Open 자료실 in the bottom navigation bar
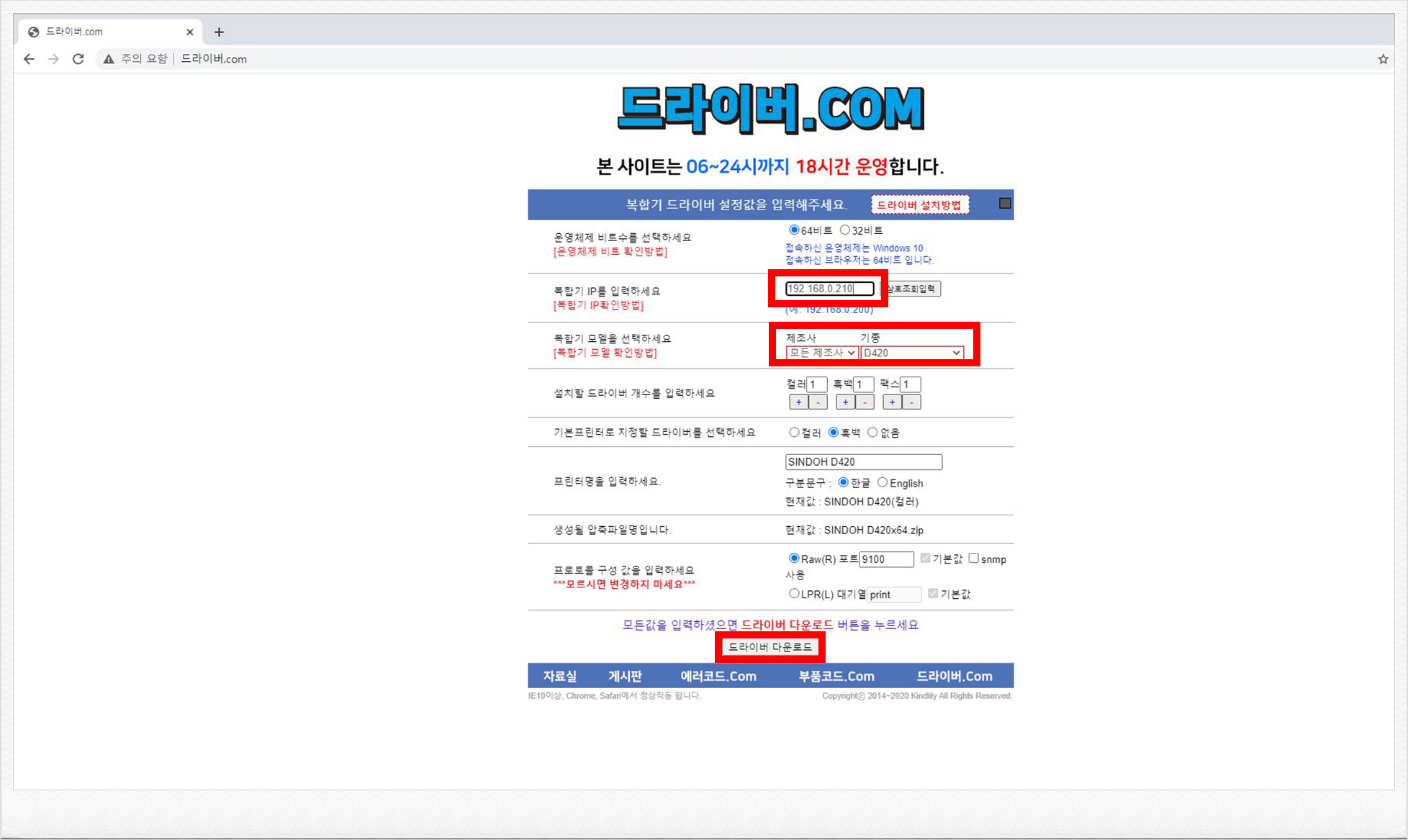1408x840 pixels. click(559, 676)
